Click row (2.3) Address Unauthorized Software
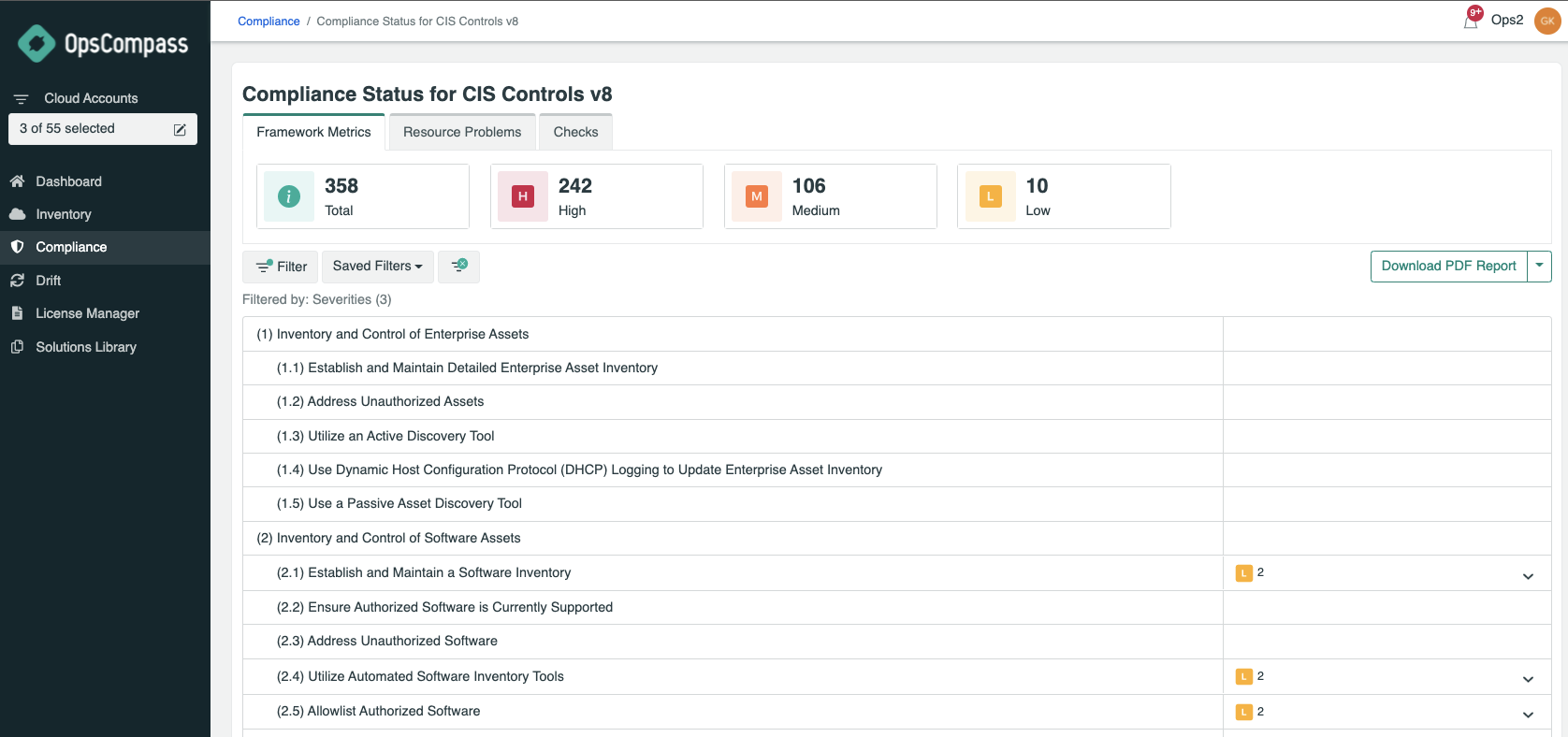The height and width of the screenshot is (737, 1568). click(896, 642)
